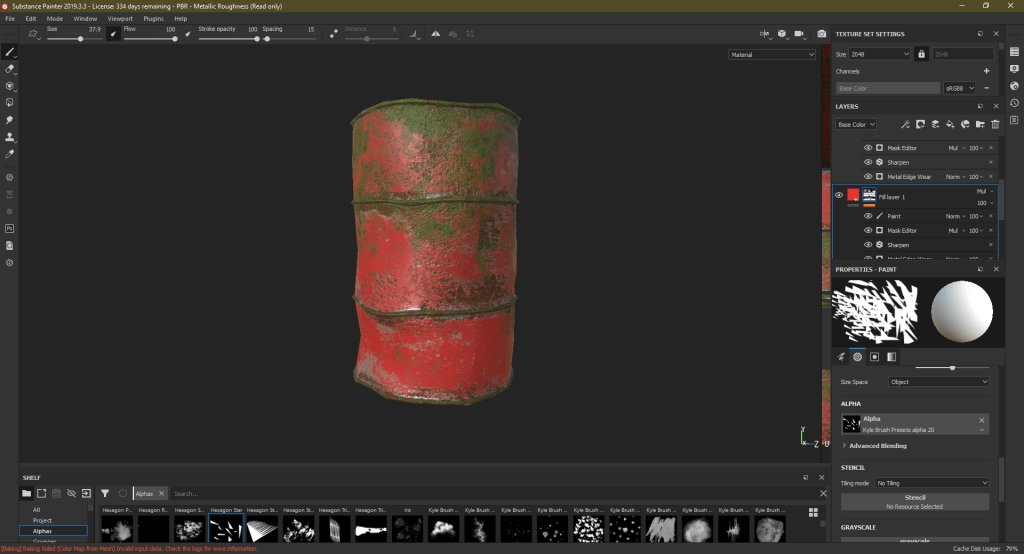
Task: Delete layer using the trash icon
Action: (995, 125)
